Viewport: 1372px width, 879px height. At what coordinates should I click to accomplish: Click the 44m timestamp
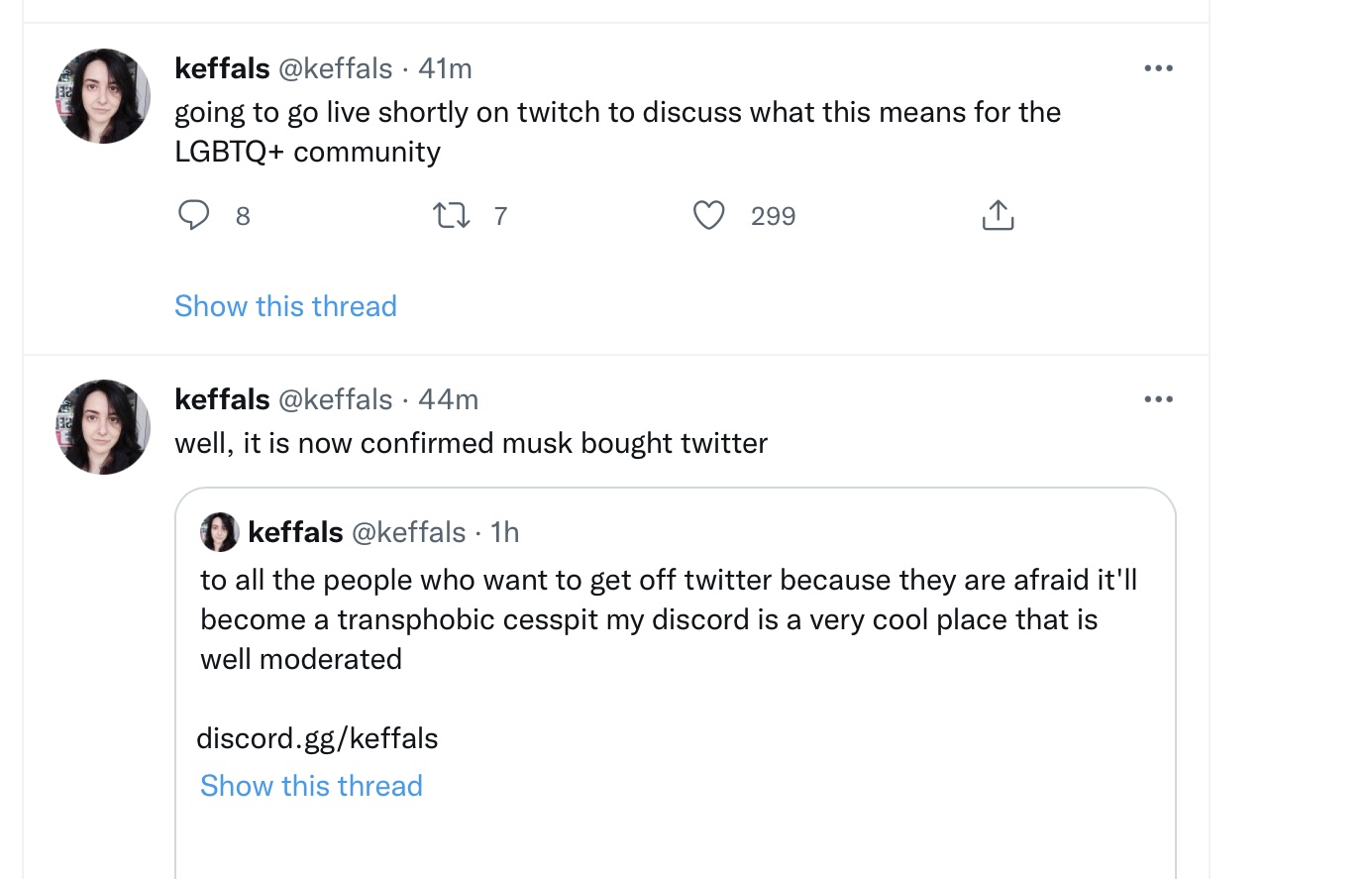point(448,399)
